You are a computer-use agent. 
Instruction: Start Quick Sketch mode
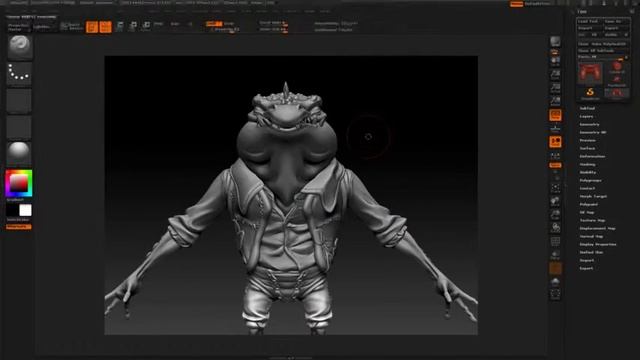pyautogui.click(x=71, y=27)
